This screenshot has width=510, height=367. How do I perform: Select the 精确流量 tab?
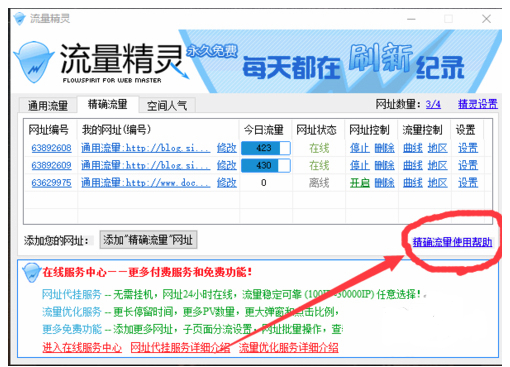coord(108,104)
